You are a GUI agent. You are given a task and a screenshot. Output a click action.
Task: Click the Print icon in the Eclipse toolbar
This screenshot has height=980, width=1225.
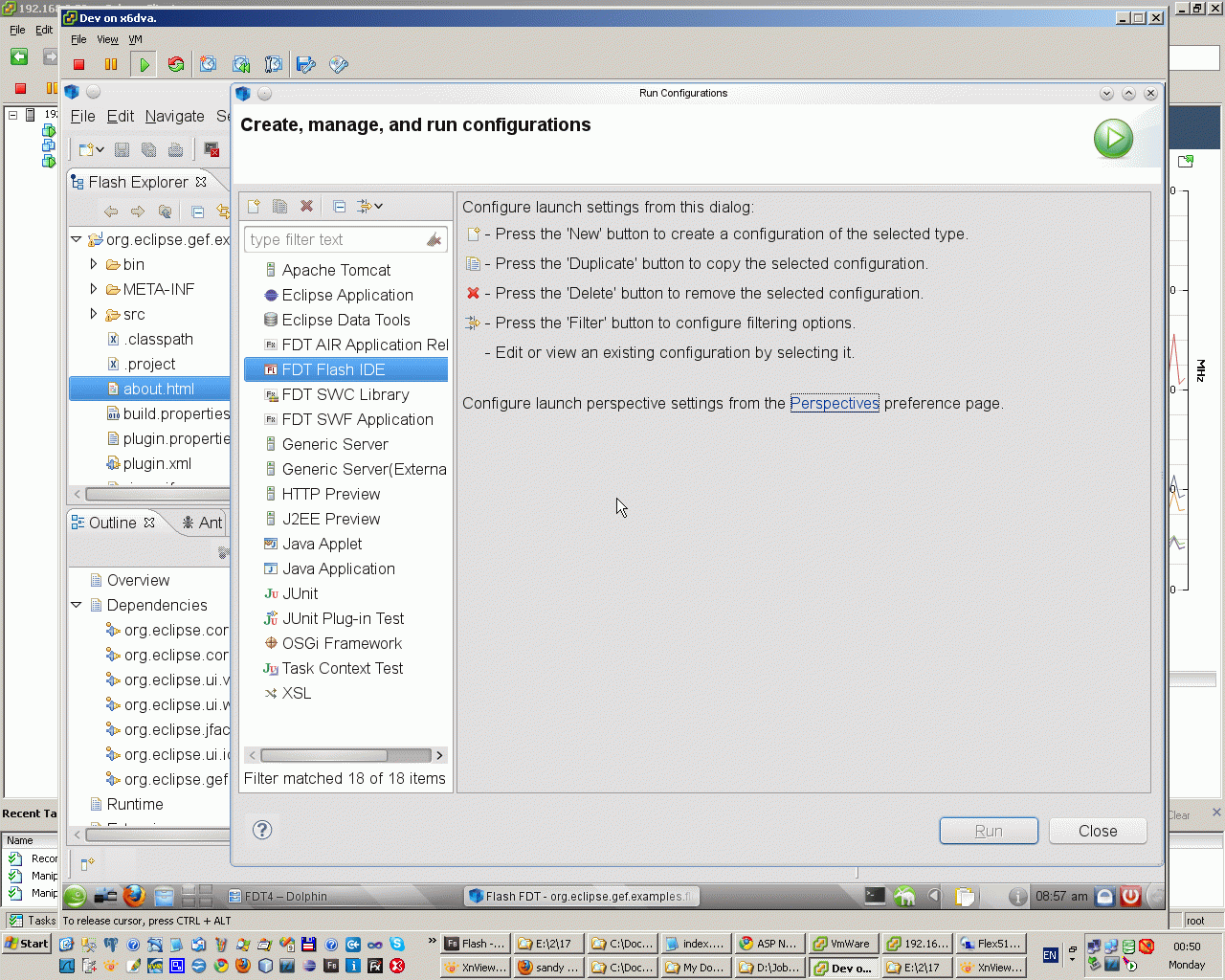click(x=175, y=149)
